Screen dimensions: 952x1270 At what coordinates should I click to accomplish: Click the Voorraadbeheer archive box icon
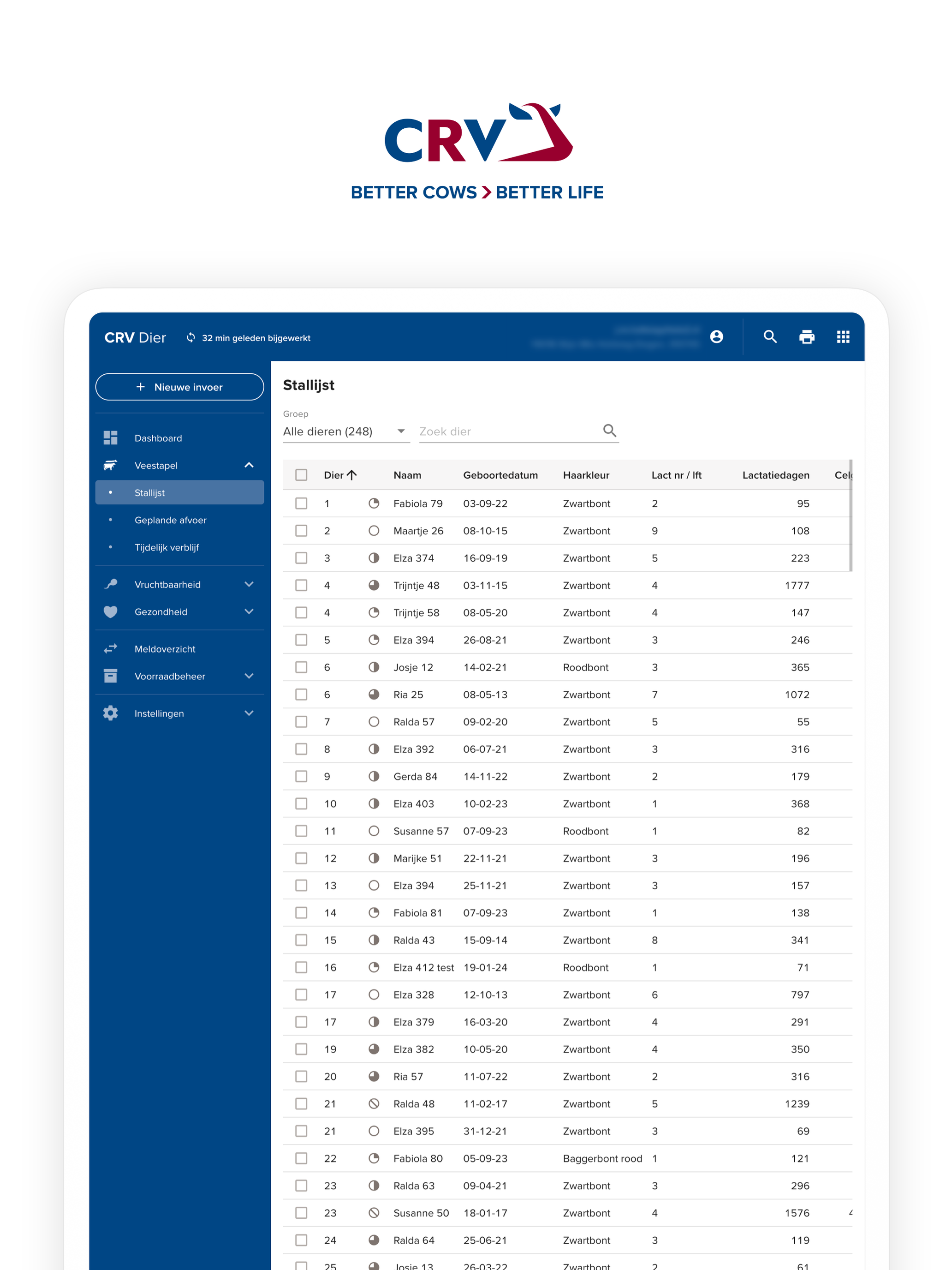[110, 677]
